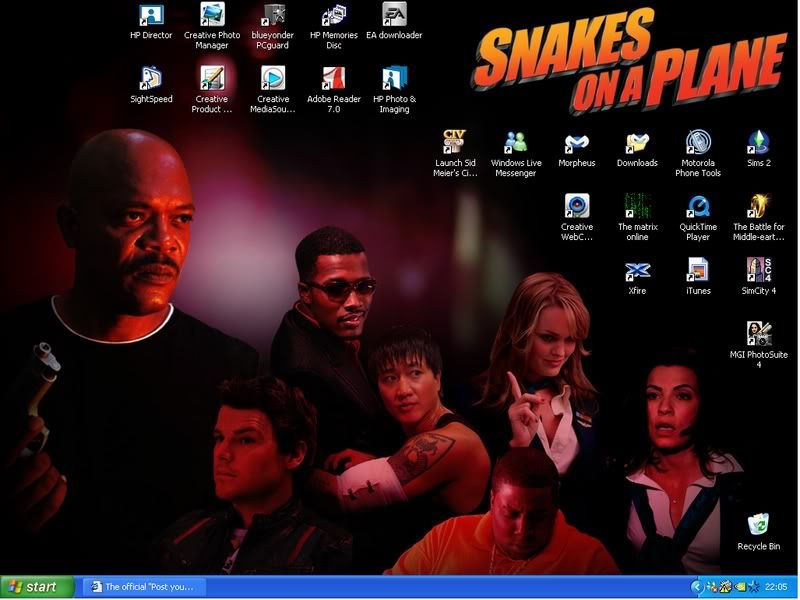Launch the SightSpeed desktop icon
This screenshot has height=600, width=800.
click(151, 78)
